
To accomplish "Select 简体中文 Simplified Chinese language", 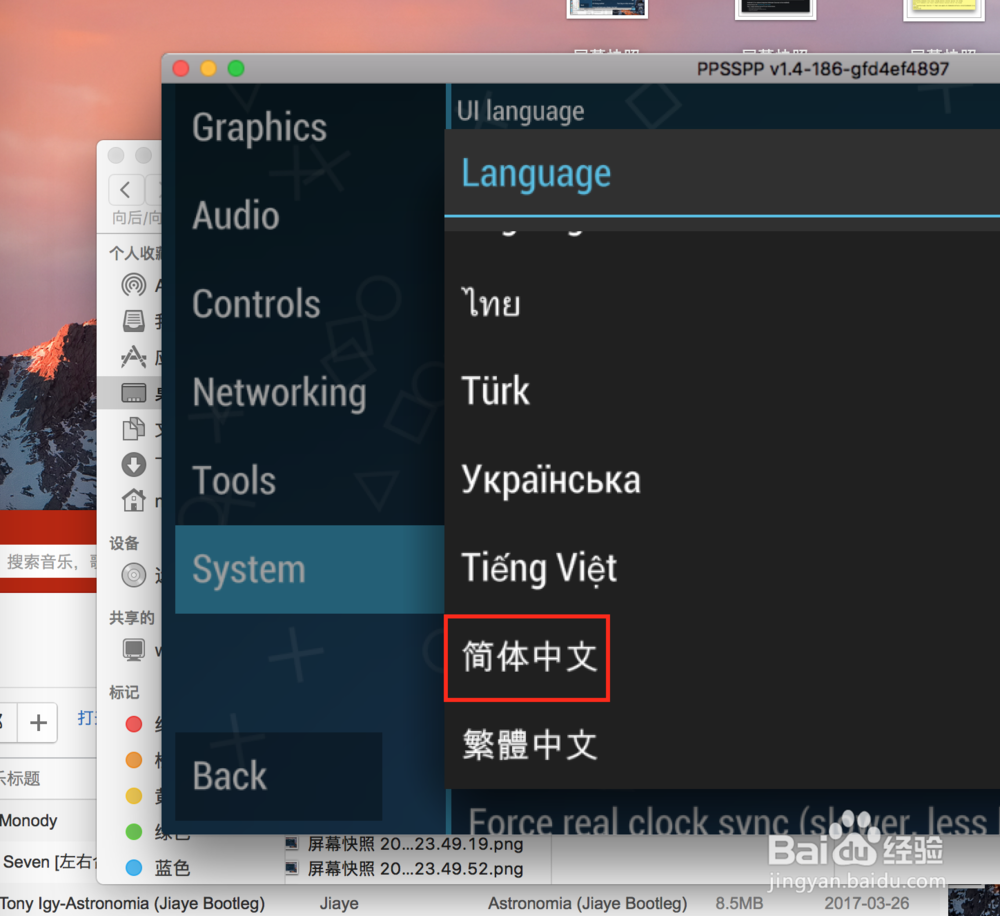I will click(527, 658).
